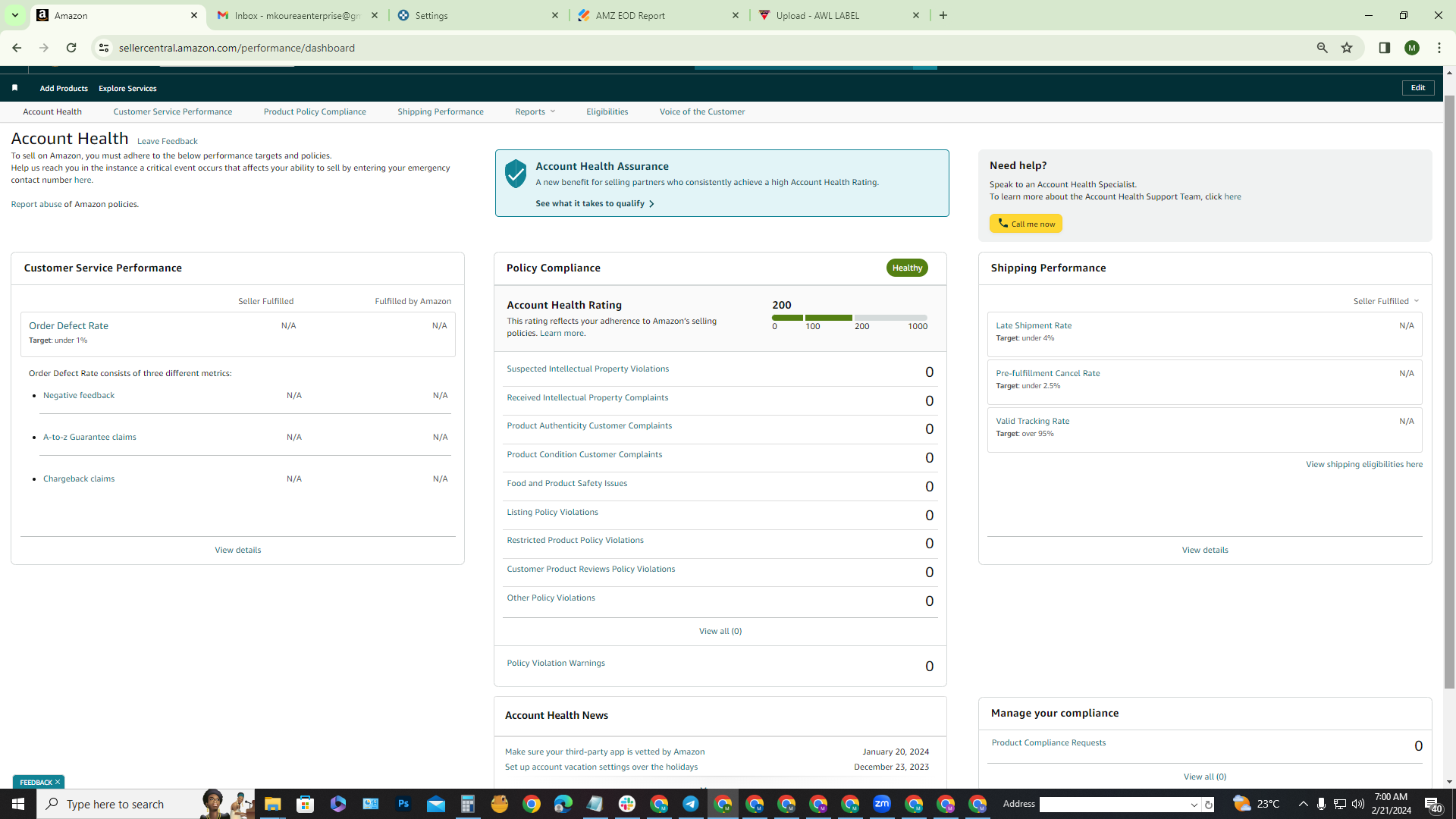This screenshot has width=1456, height=819.
Task: Open A-to-z Guarantee claims link
Action: (x=89, y=437)
